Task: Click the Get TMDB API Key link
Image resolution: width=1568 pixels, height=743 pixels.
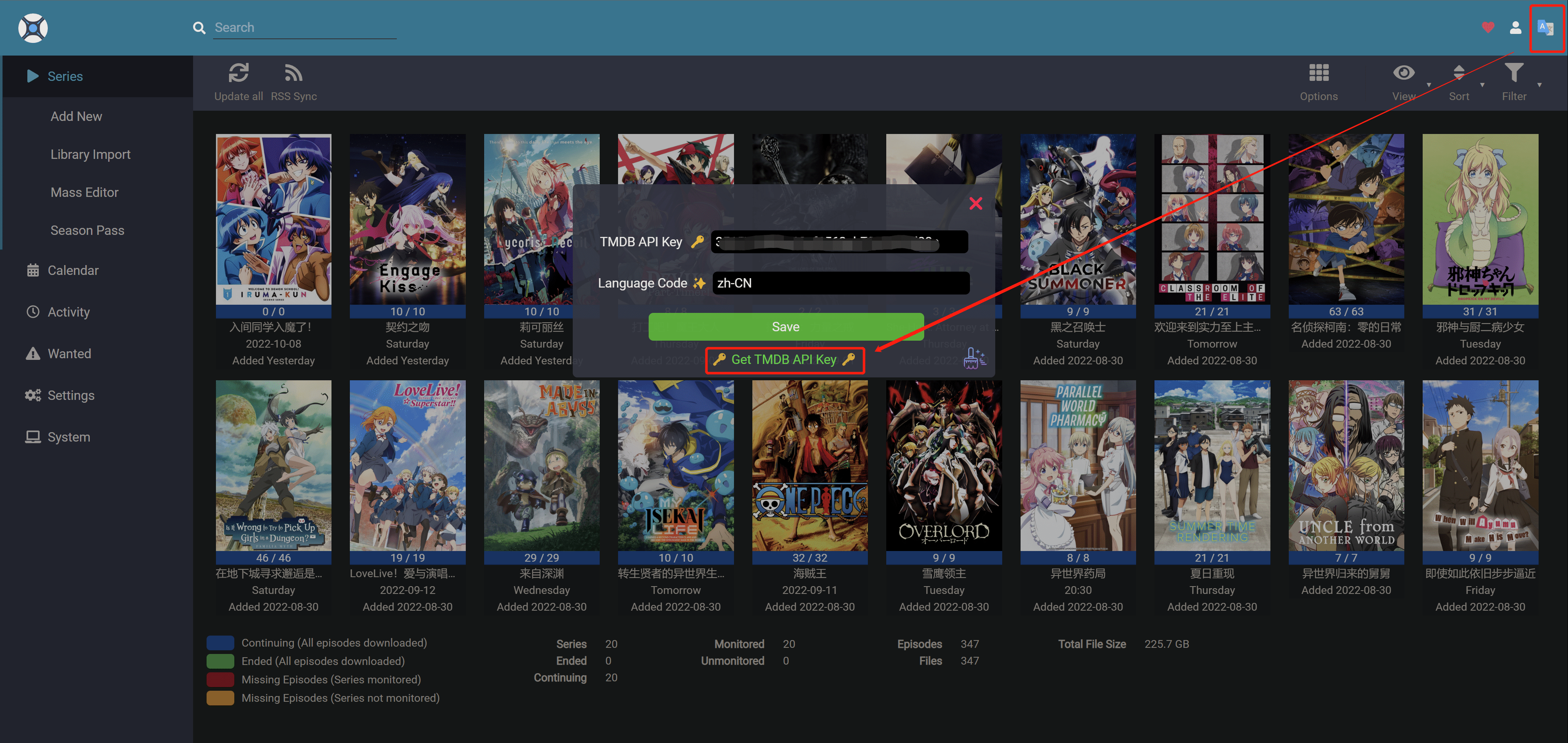Action: click(784, 360)
